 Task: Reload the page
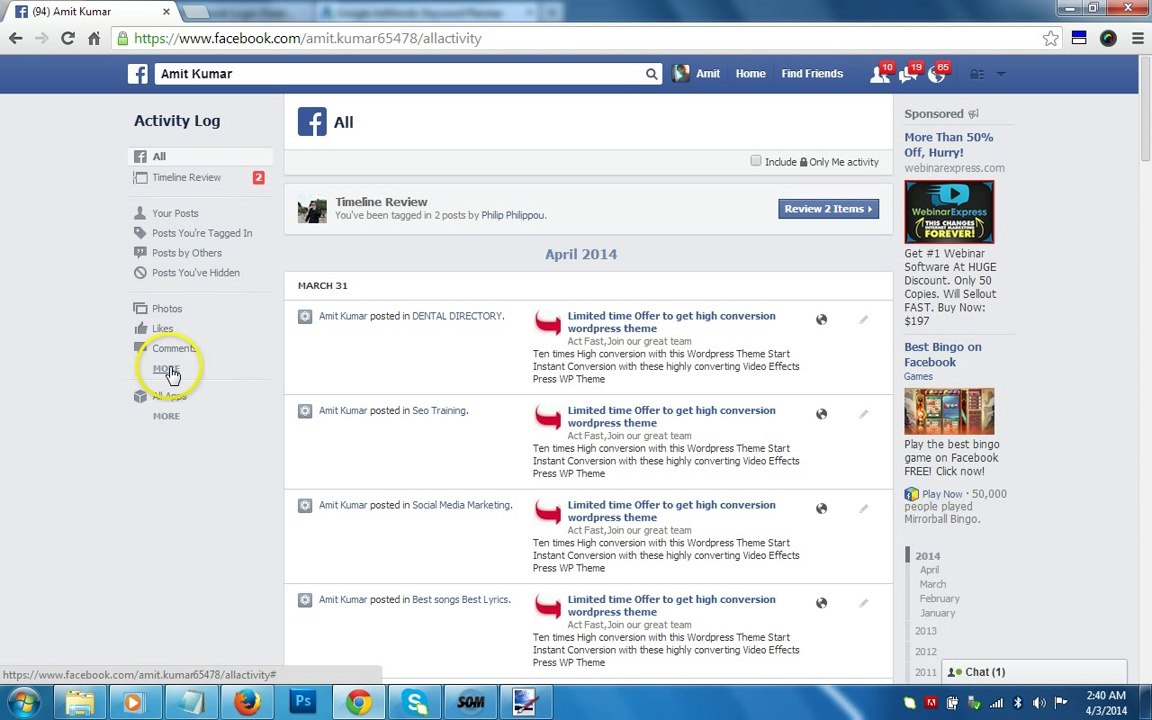point(68,38)
